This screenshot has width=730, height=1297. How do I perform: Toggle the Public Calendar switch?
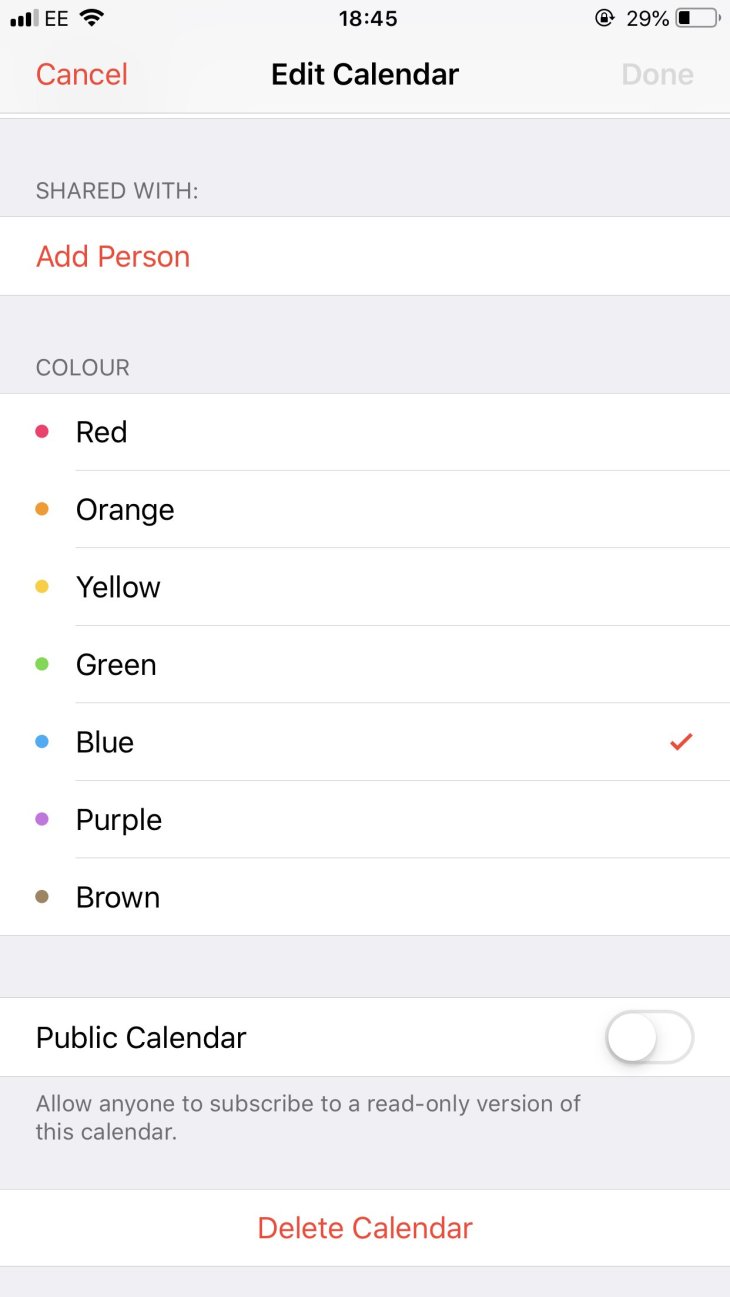tap(649, 1037)
